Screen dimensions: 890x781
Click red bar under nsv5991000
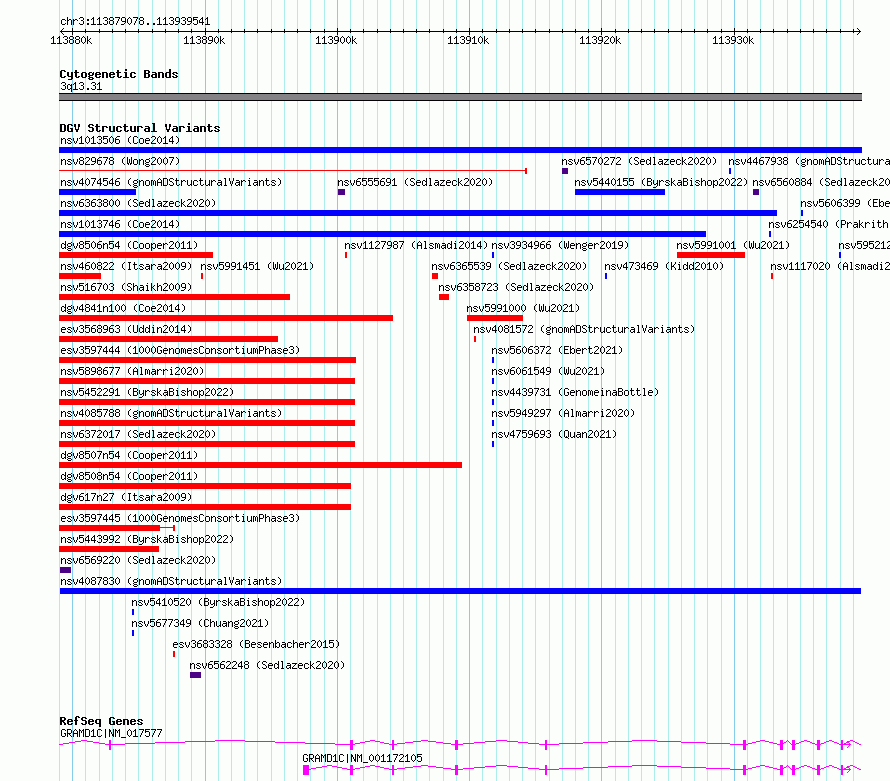(x=495, y=318)
